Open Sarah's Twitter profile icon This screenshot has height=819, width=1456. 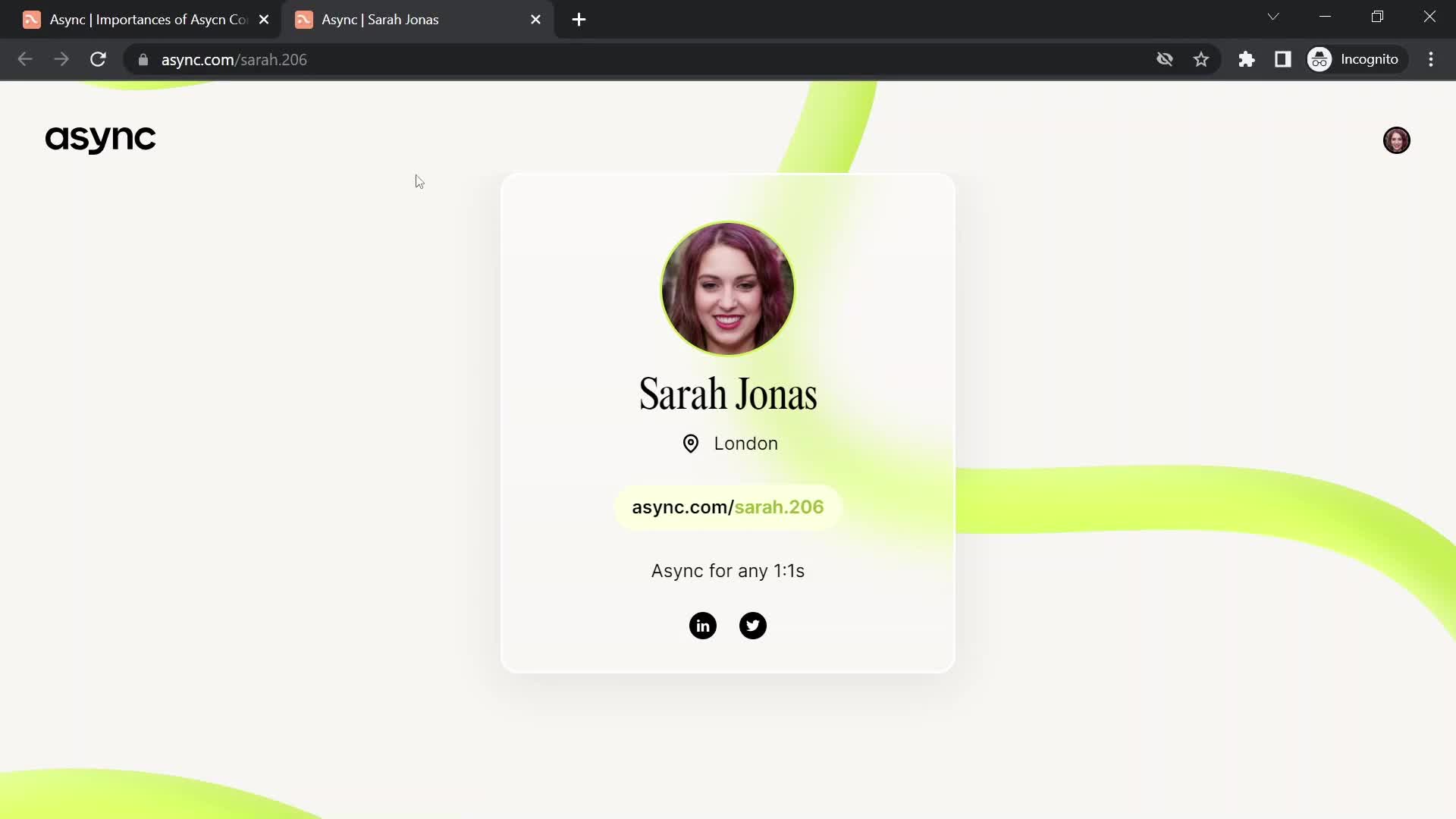click(x=752, y=626)
